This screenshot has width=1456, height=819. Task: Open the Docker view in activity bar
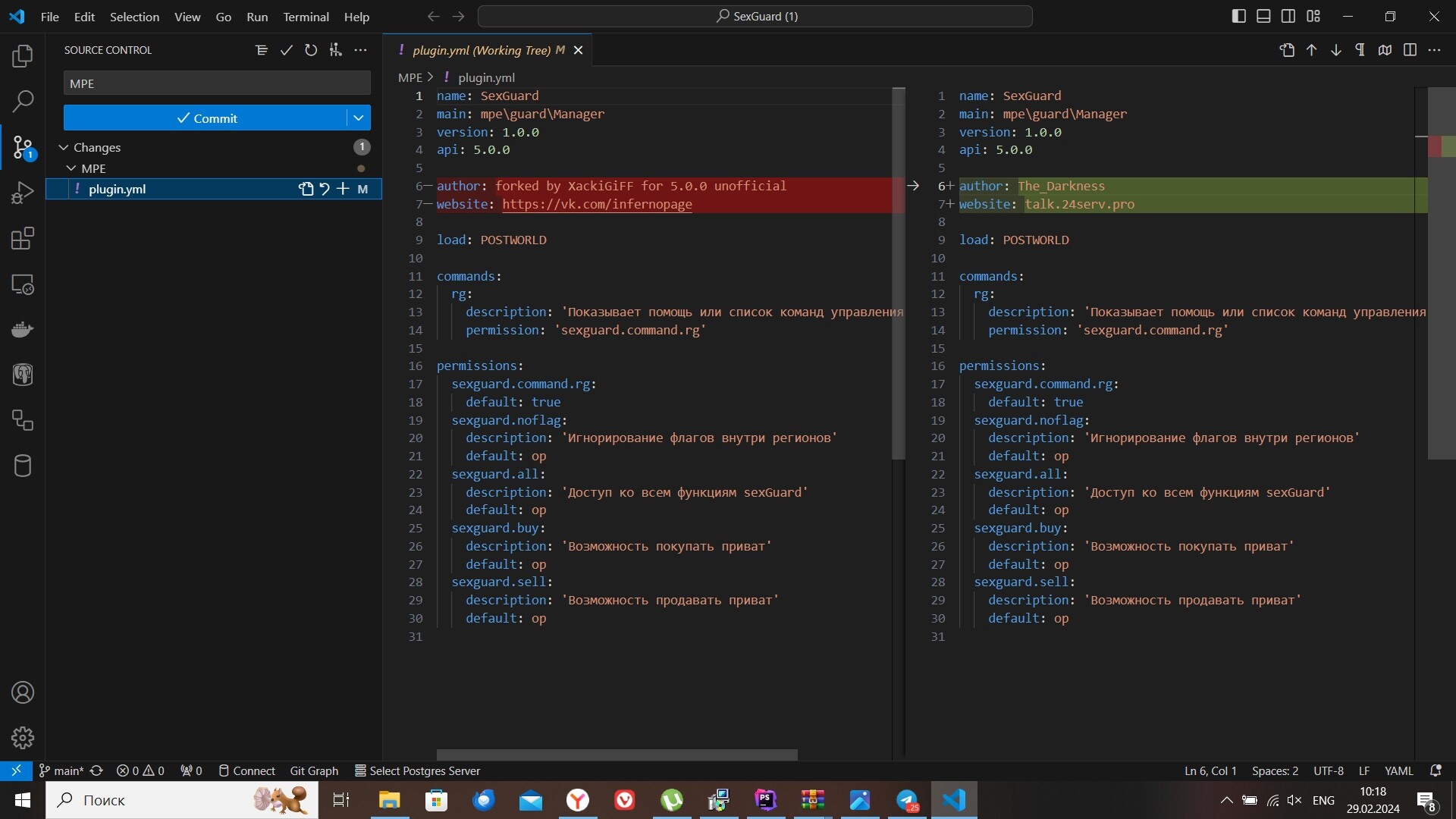point(23,330)
